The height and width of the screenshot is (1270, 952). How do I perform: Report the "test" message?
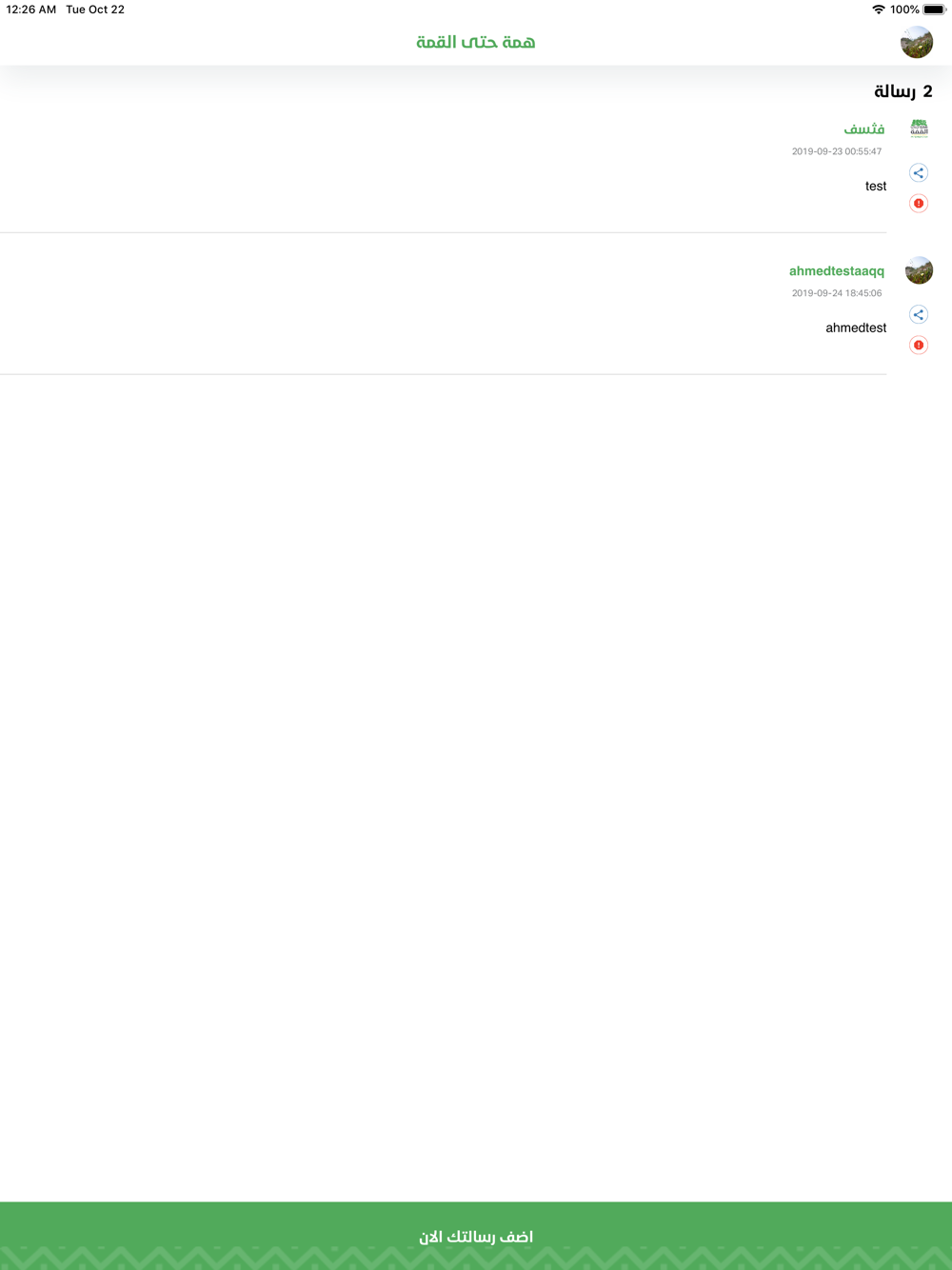919,204
